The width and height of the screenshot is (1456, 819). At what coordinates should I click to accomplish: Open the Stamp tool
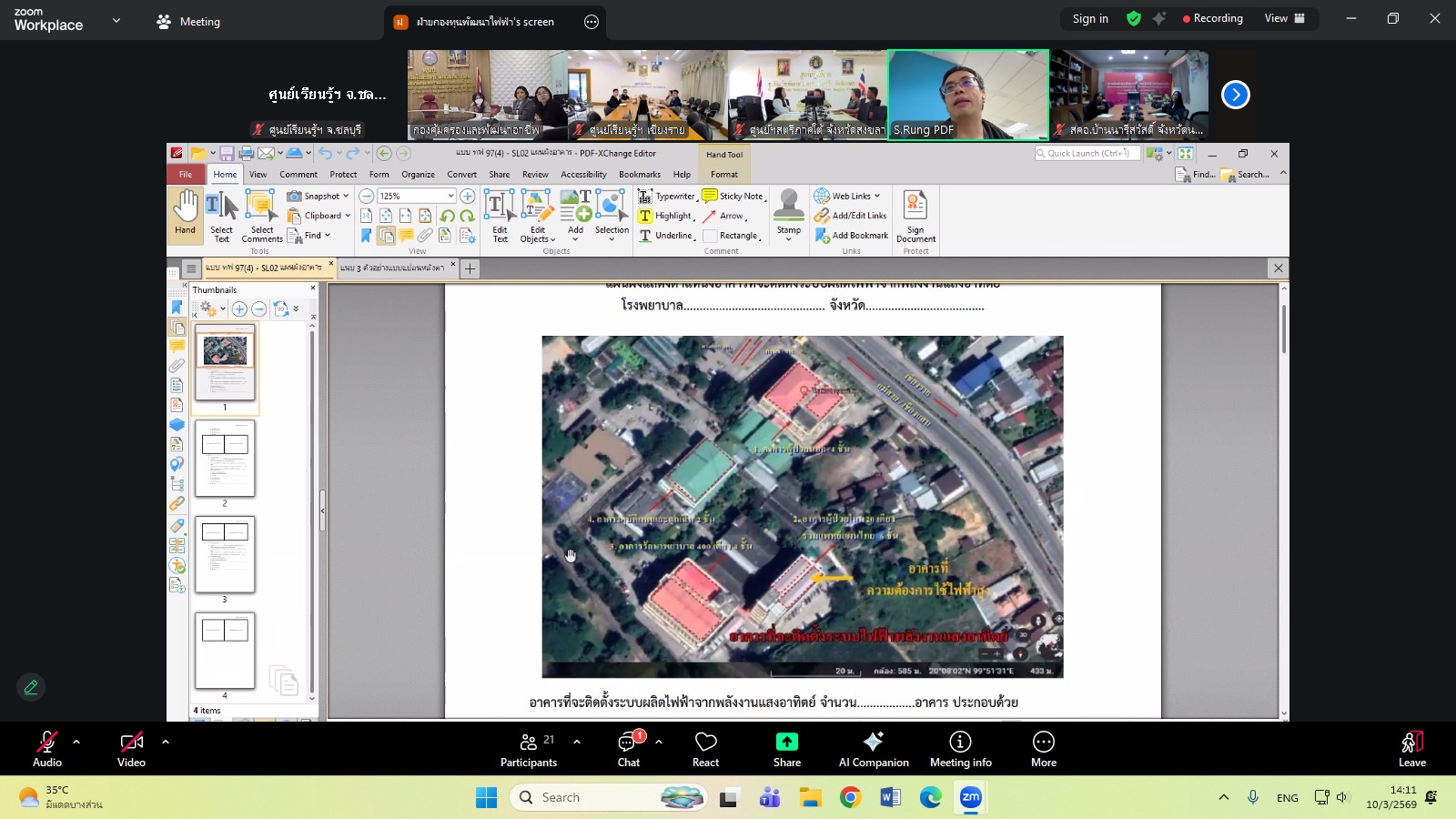point(788,213)
